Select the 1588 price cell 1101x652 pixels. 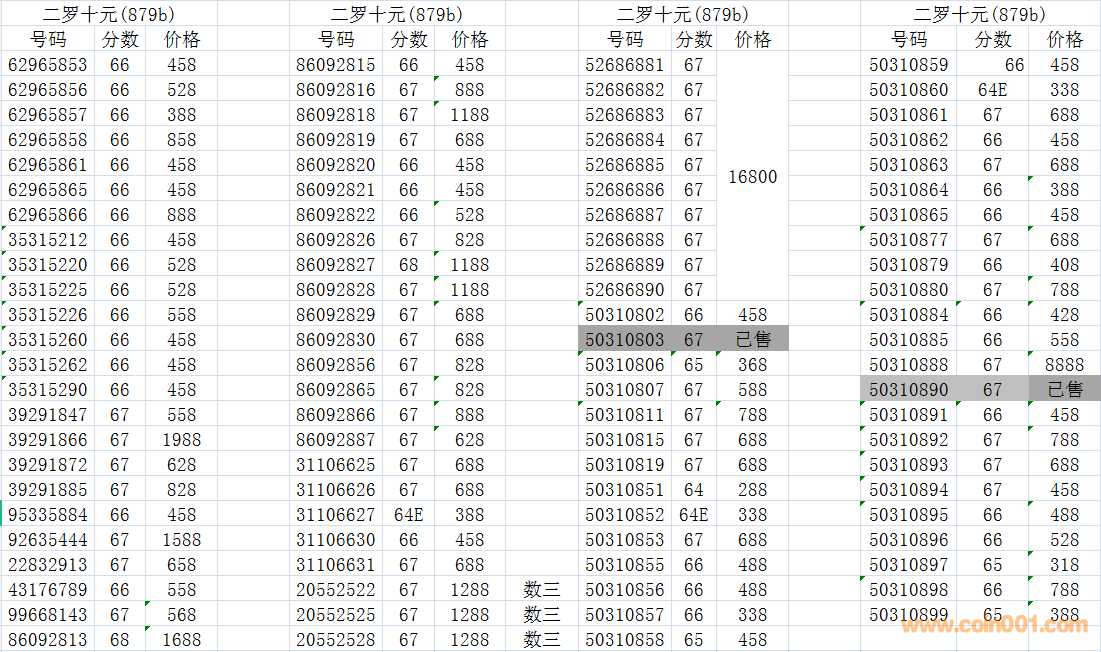[181, 540]
